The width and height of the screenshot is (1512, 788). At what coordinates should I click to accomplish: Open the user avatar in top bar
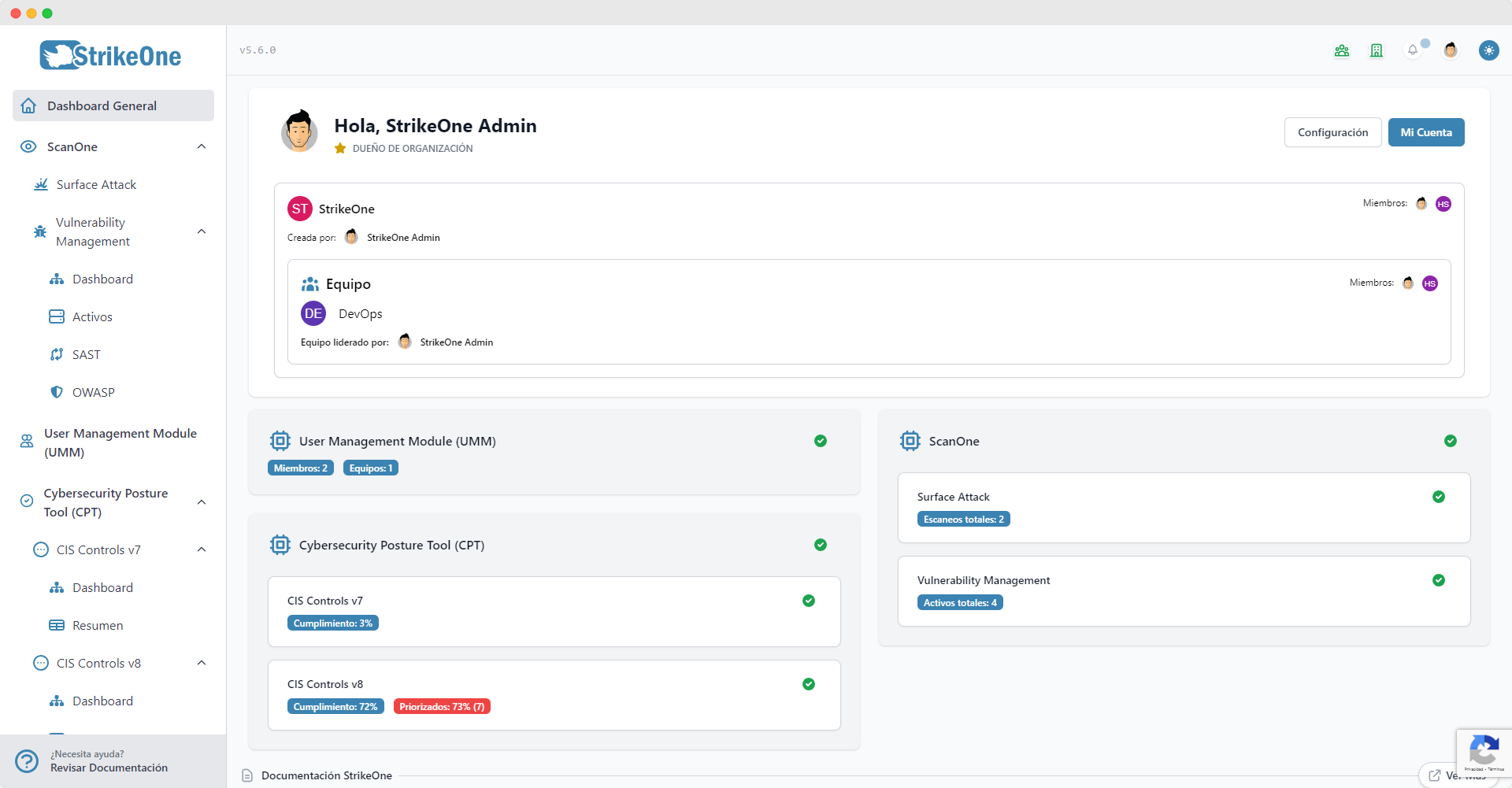1451,50
